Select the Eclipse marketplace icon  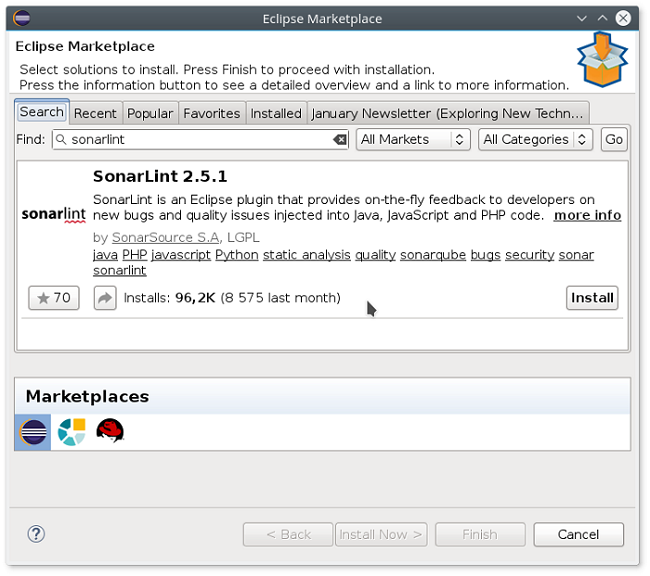pos(33,432)
